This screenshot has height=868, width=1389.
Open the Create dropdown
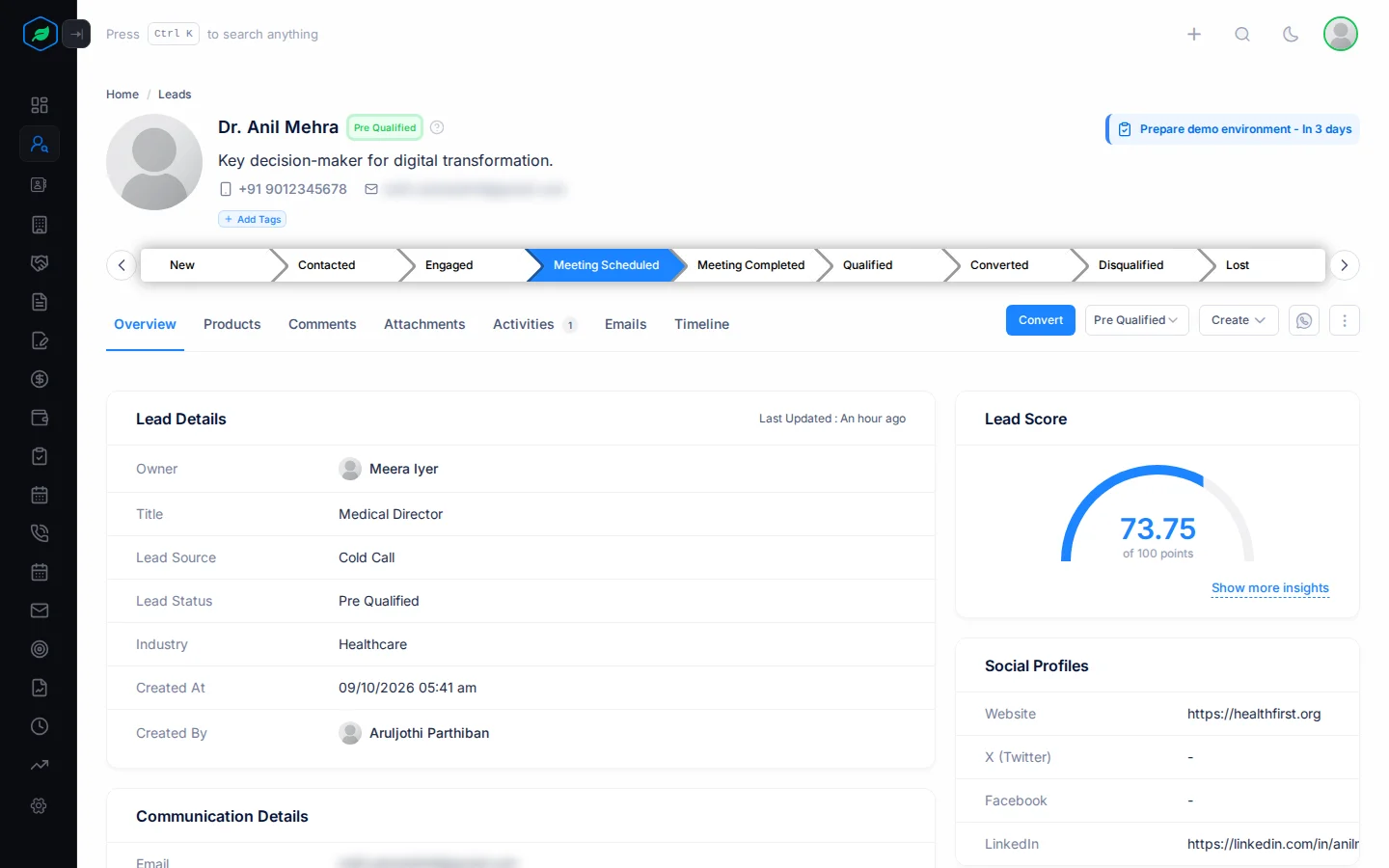1239,320
